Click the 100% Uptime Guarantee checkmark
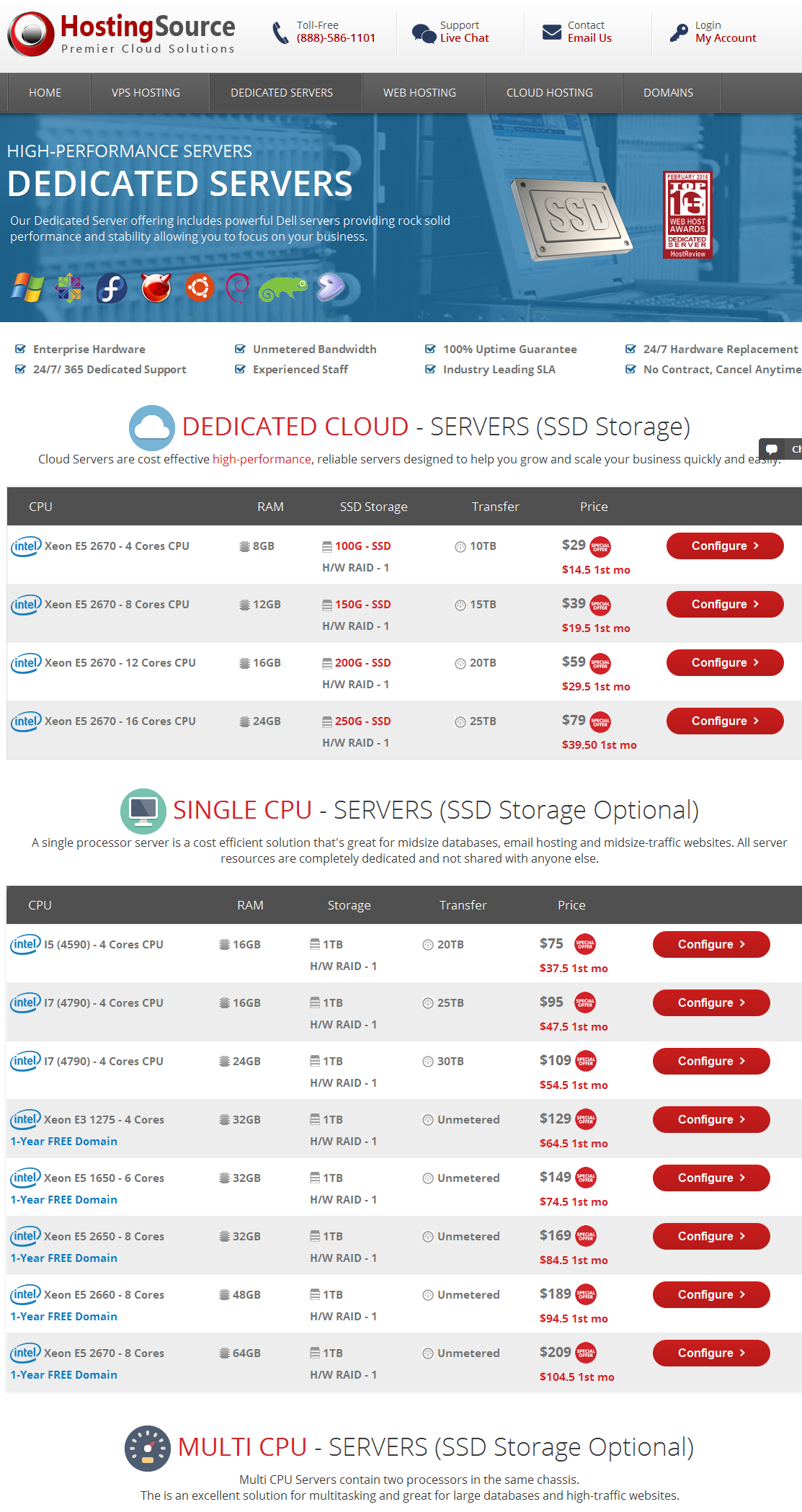 click(431, 350)
